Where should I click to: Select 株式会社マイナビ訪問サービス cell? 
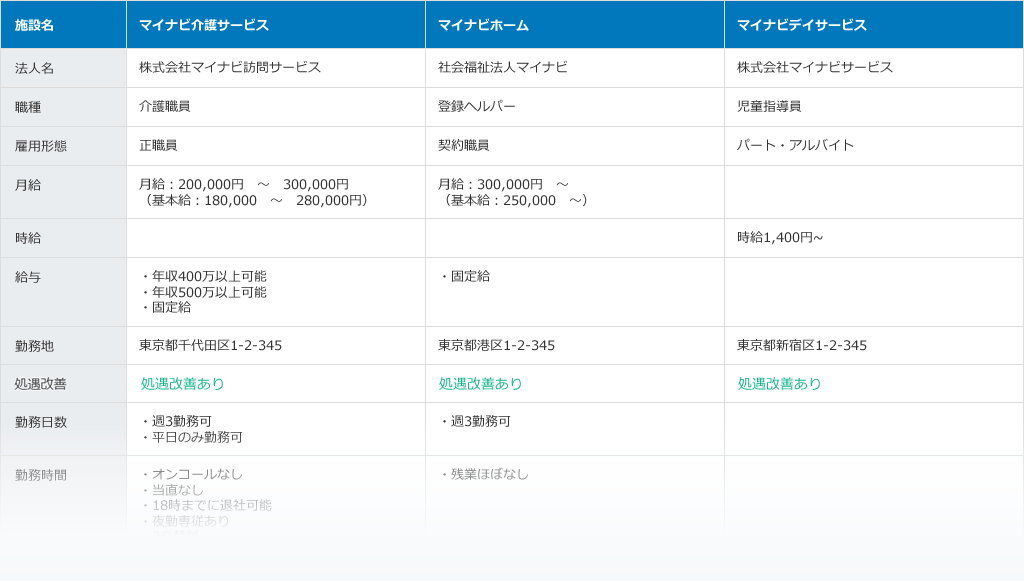tap(230, 67)
